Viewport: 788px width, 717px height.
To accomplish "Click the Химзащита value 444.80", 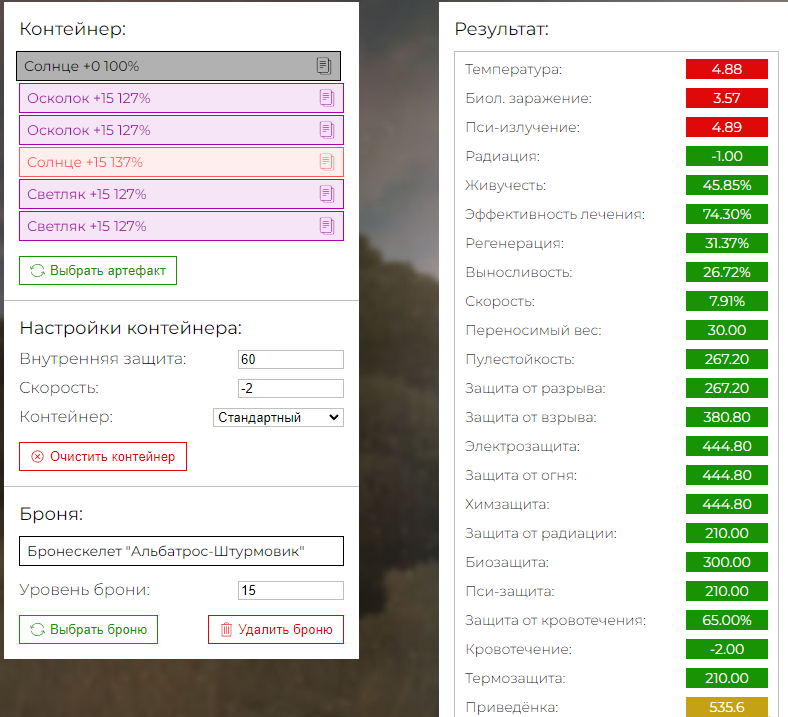I will point(727,504).
